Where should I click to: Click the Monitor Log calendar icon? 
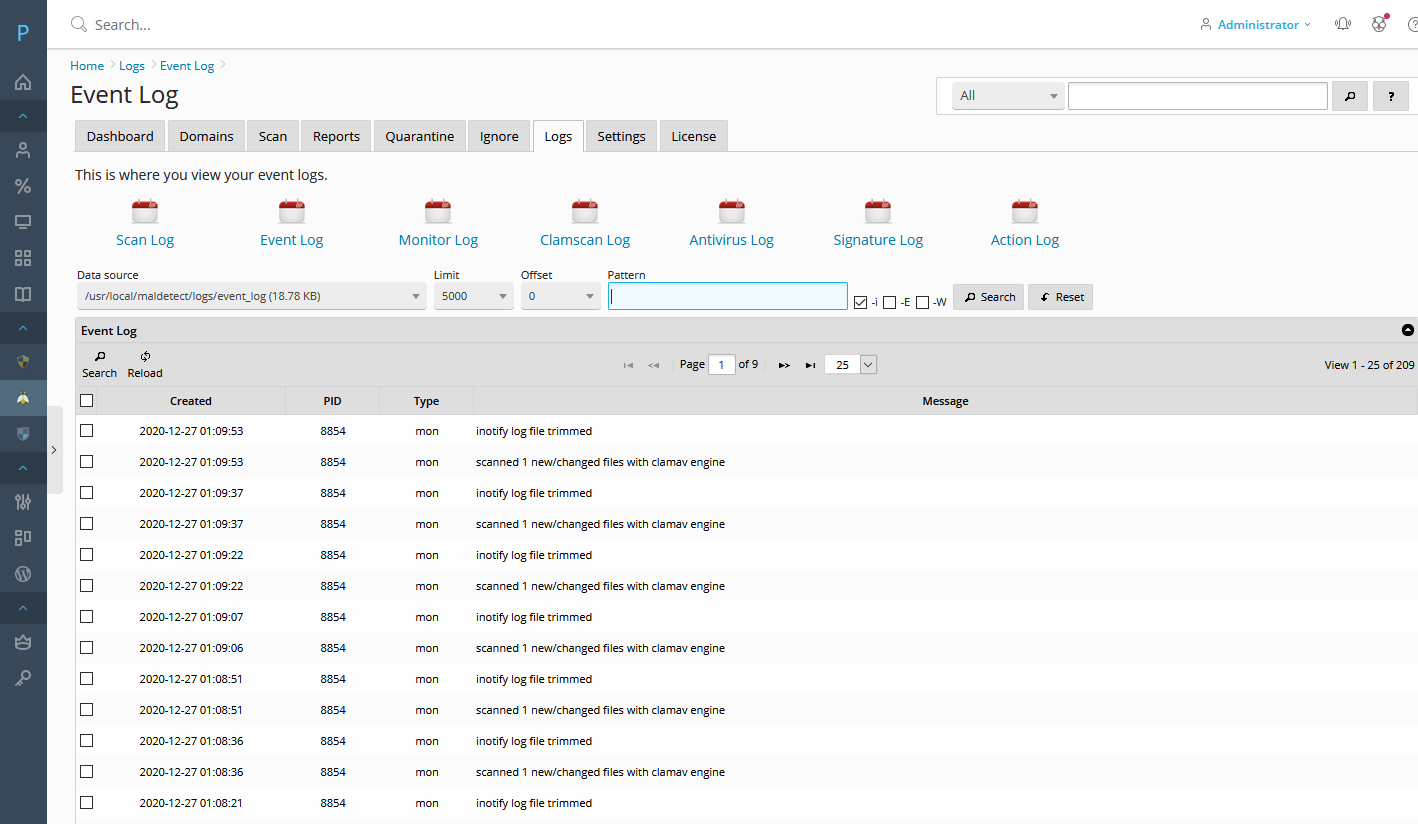click(x=438, y=211)
